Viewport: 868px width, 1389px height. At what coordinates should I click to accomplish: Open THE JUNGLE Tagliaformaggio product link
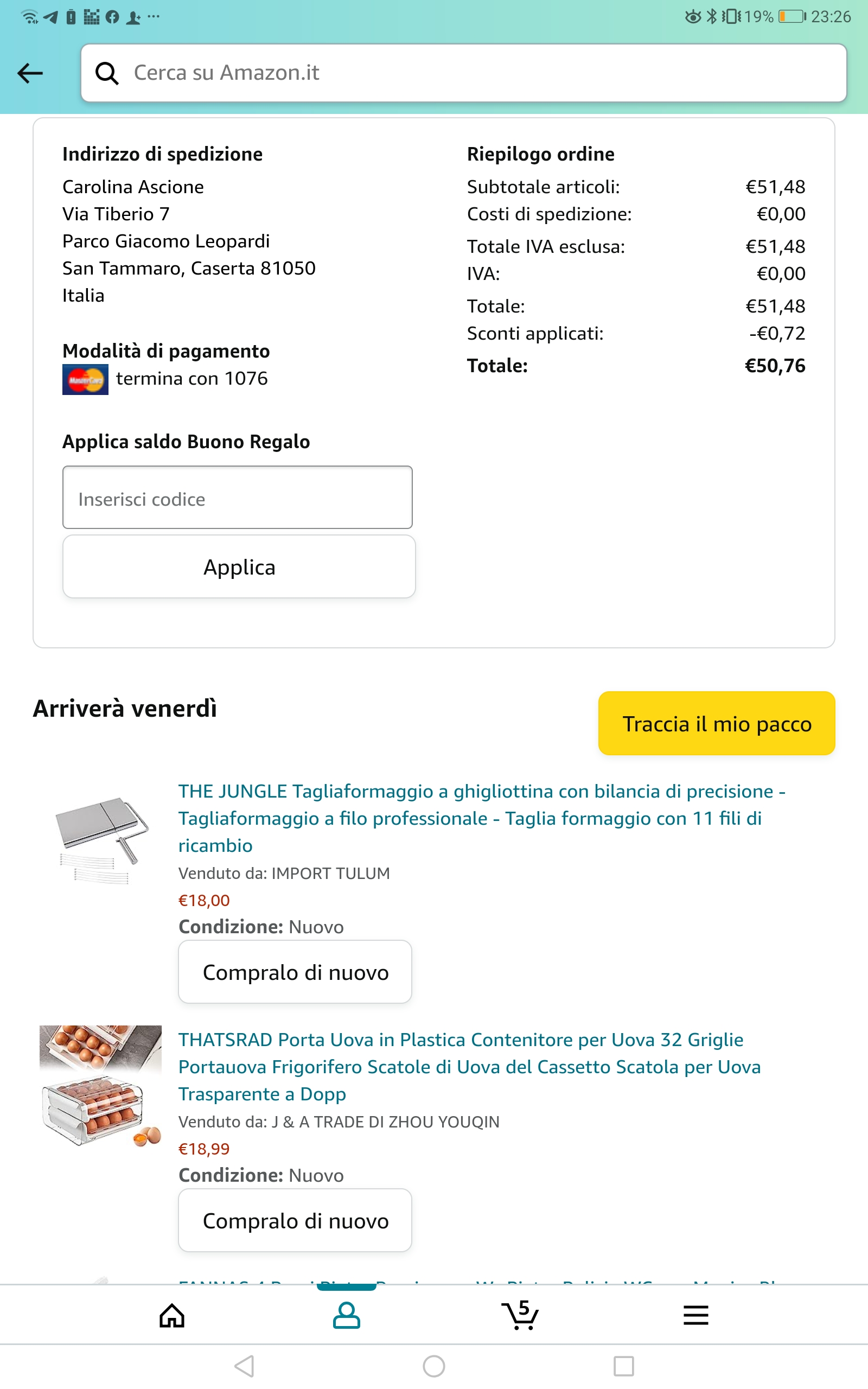point(482,818)
